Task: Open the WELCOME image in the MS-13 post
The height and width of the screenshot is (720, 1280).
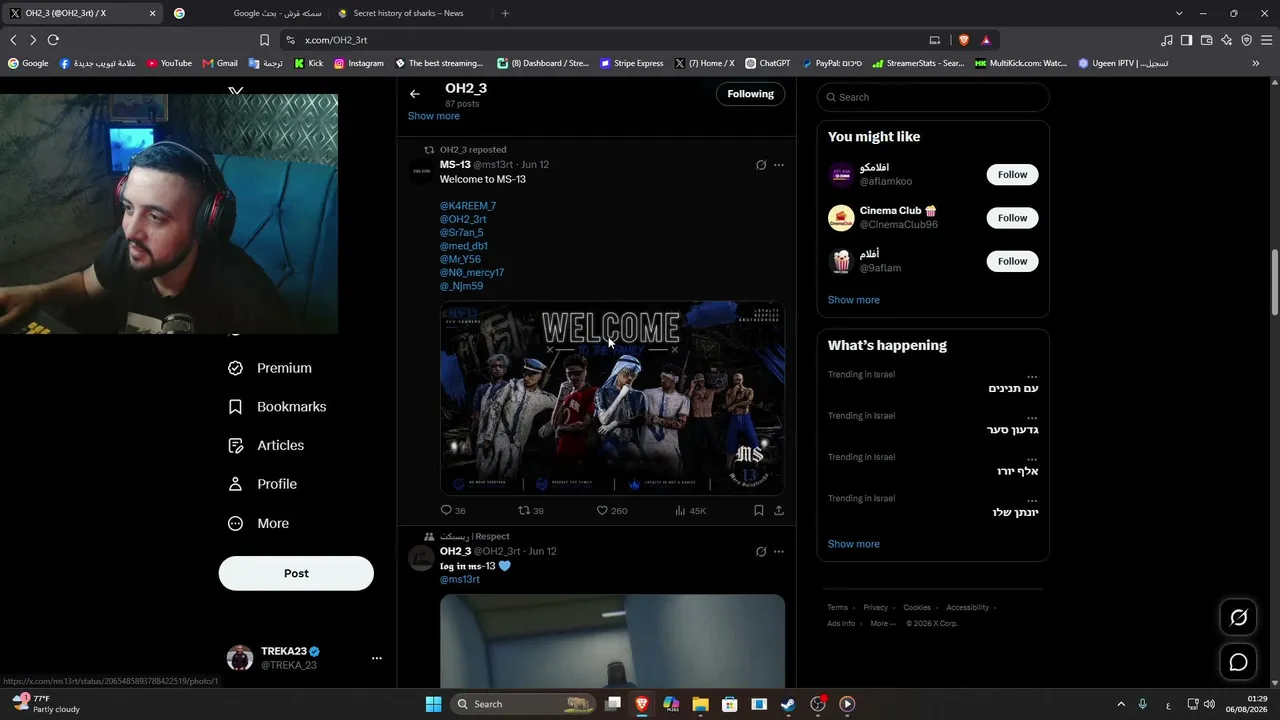Action: pos(612,398)
